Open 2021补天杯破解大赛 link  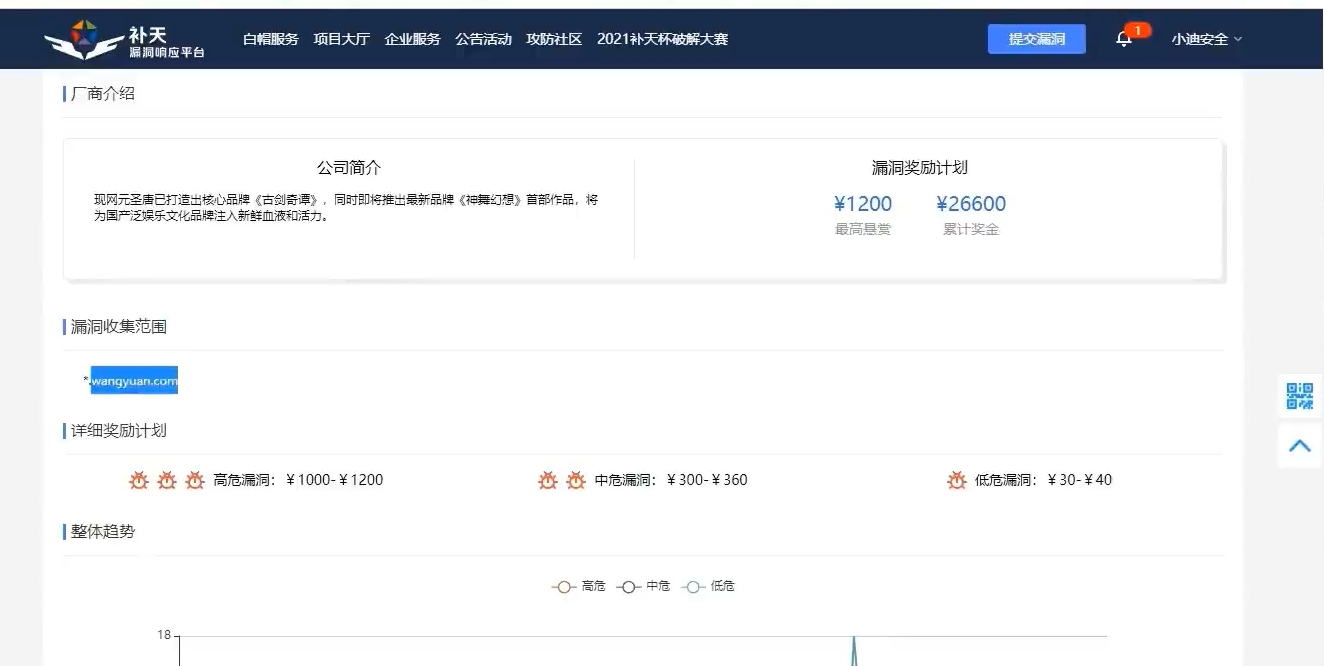pos(662,40)
